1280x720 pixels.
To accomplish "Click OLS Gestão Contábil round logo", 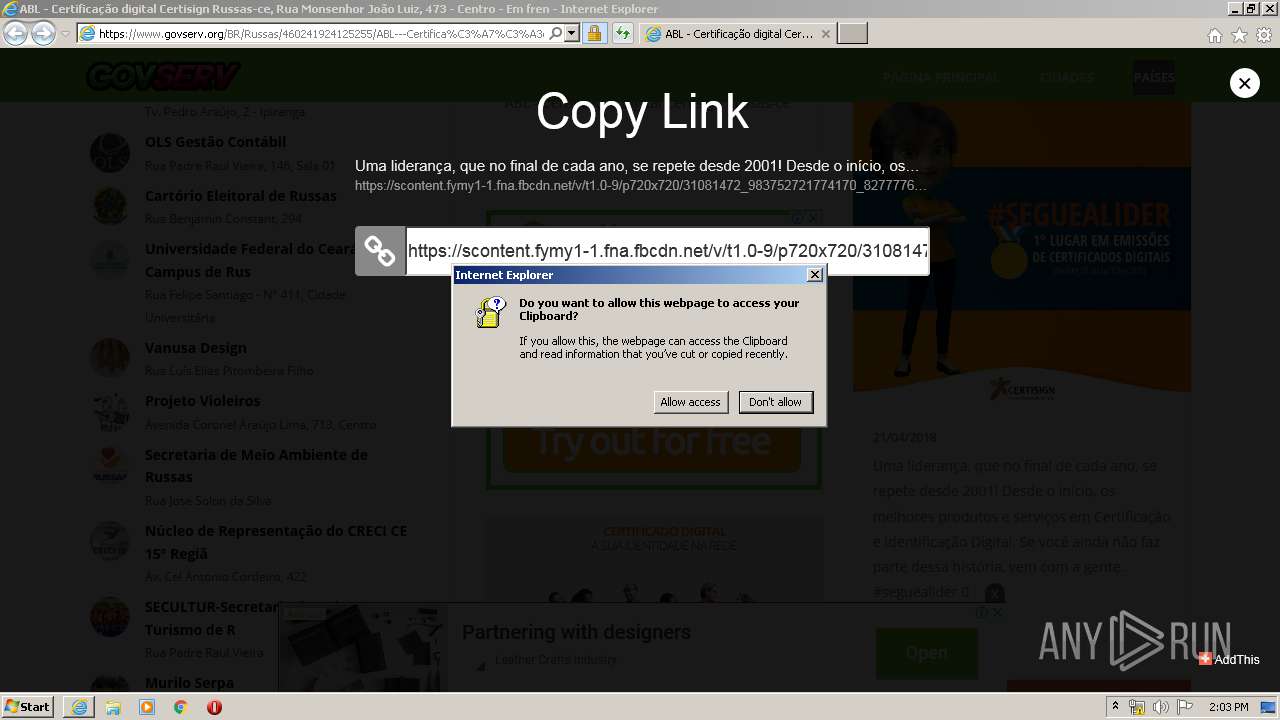I will 110,153.
